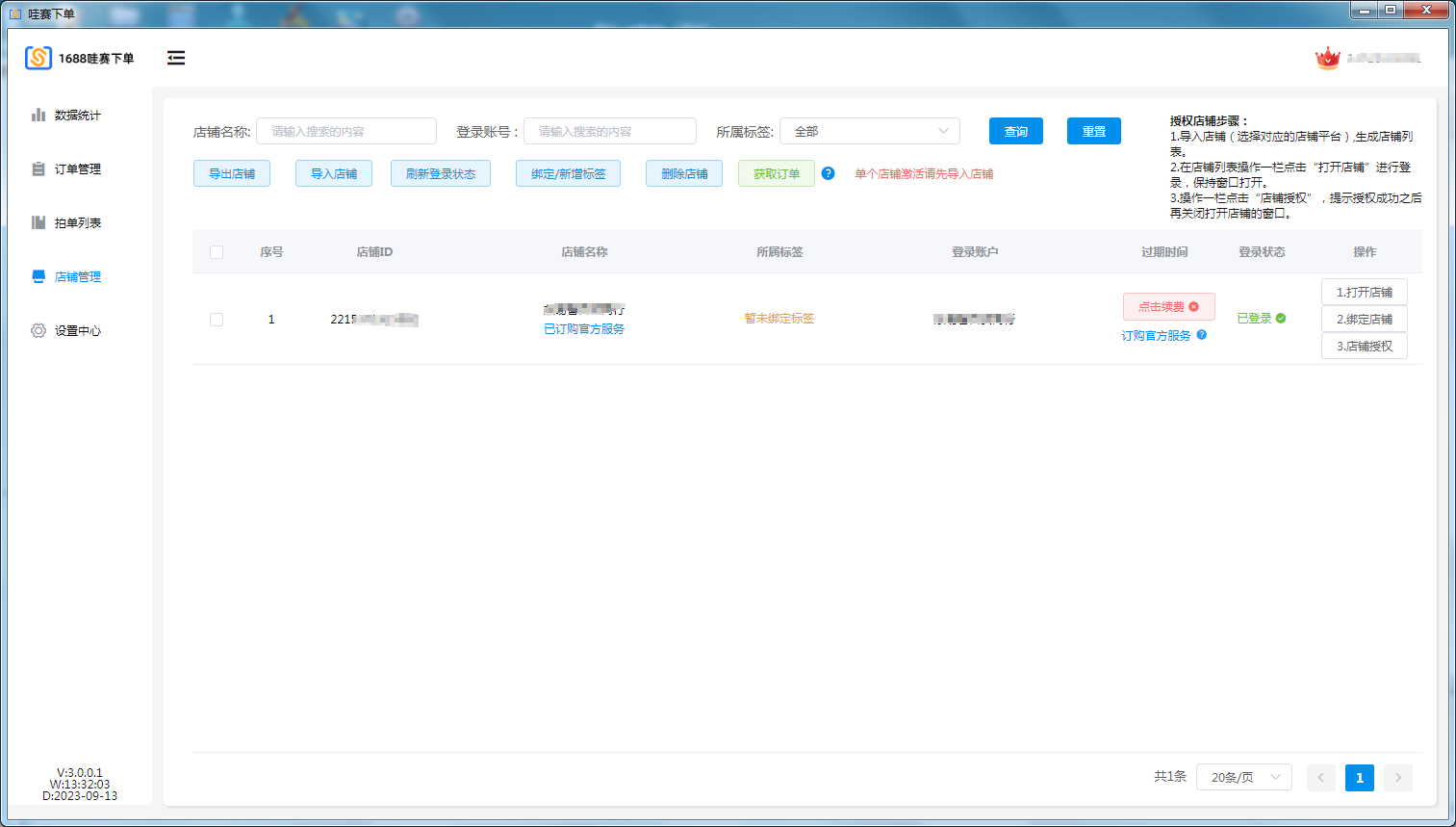The image size is (1456, 827).
Task: Focus the 店铺名称 search input field
Action: pyautogui.click(x=346, y=131)
